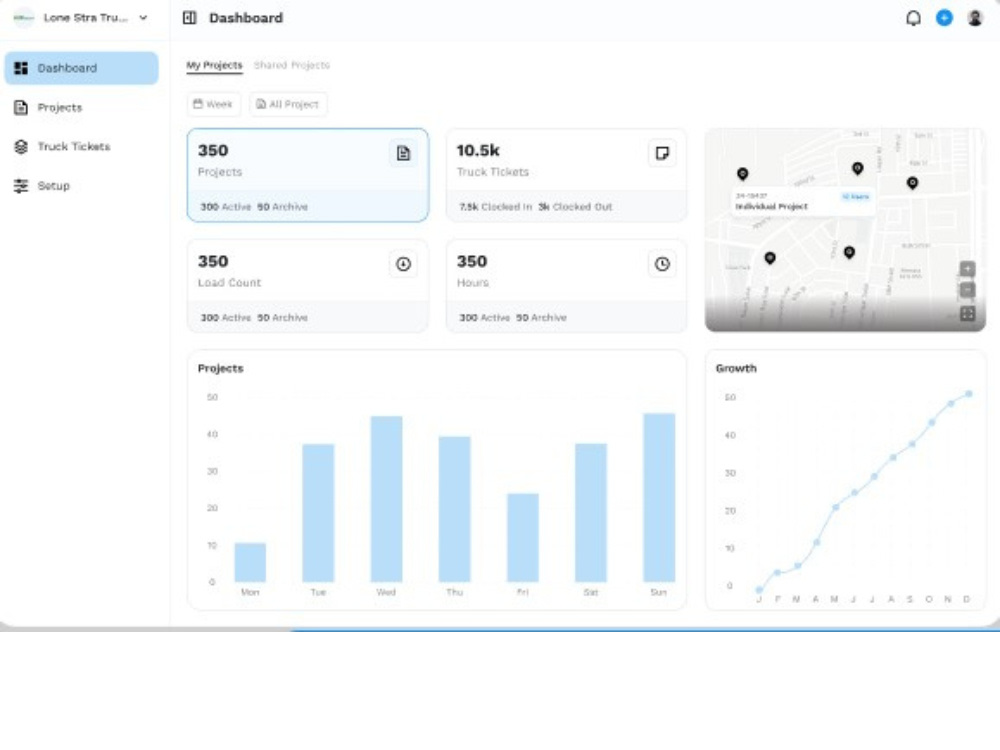Click the top-center map pin

point(858,168)
